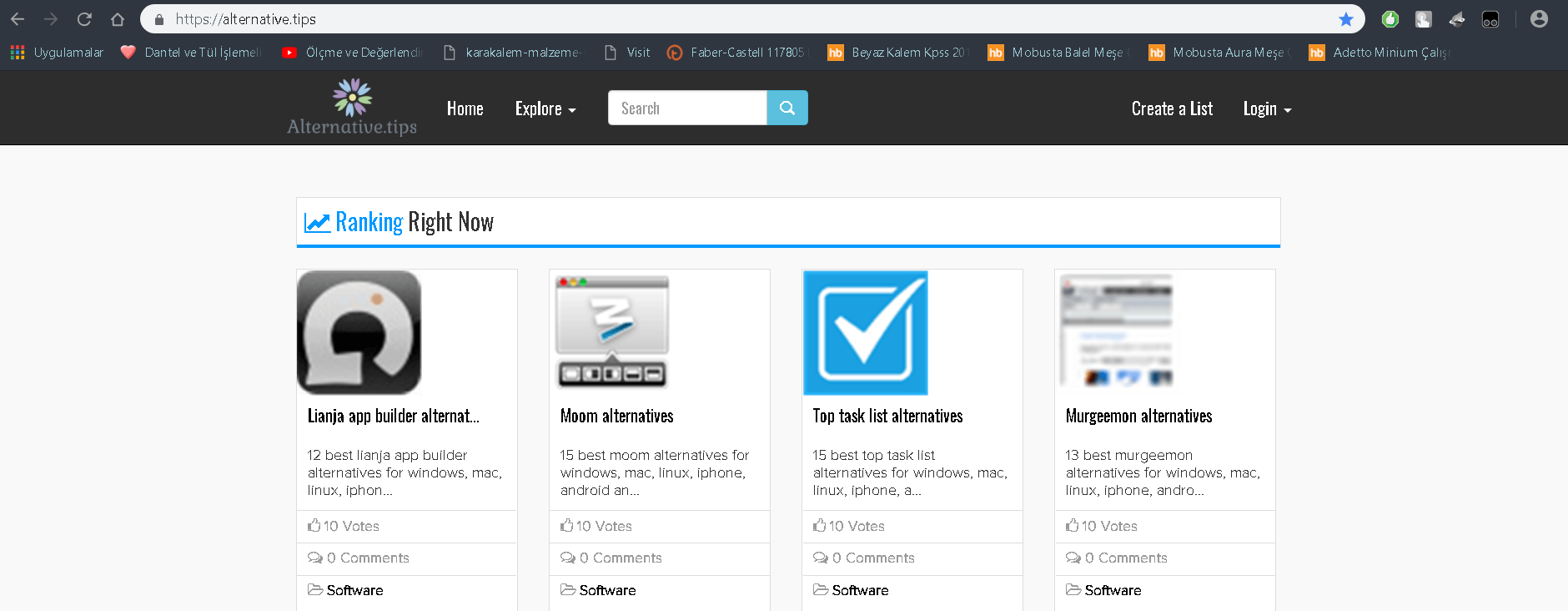Open Software category on Lianja card

click(355, 590)
